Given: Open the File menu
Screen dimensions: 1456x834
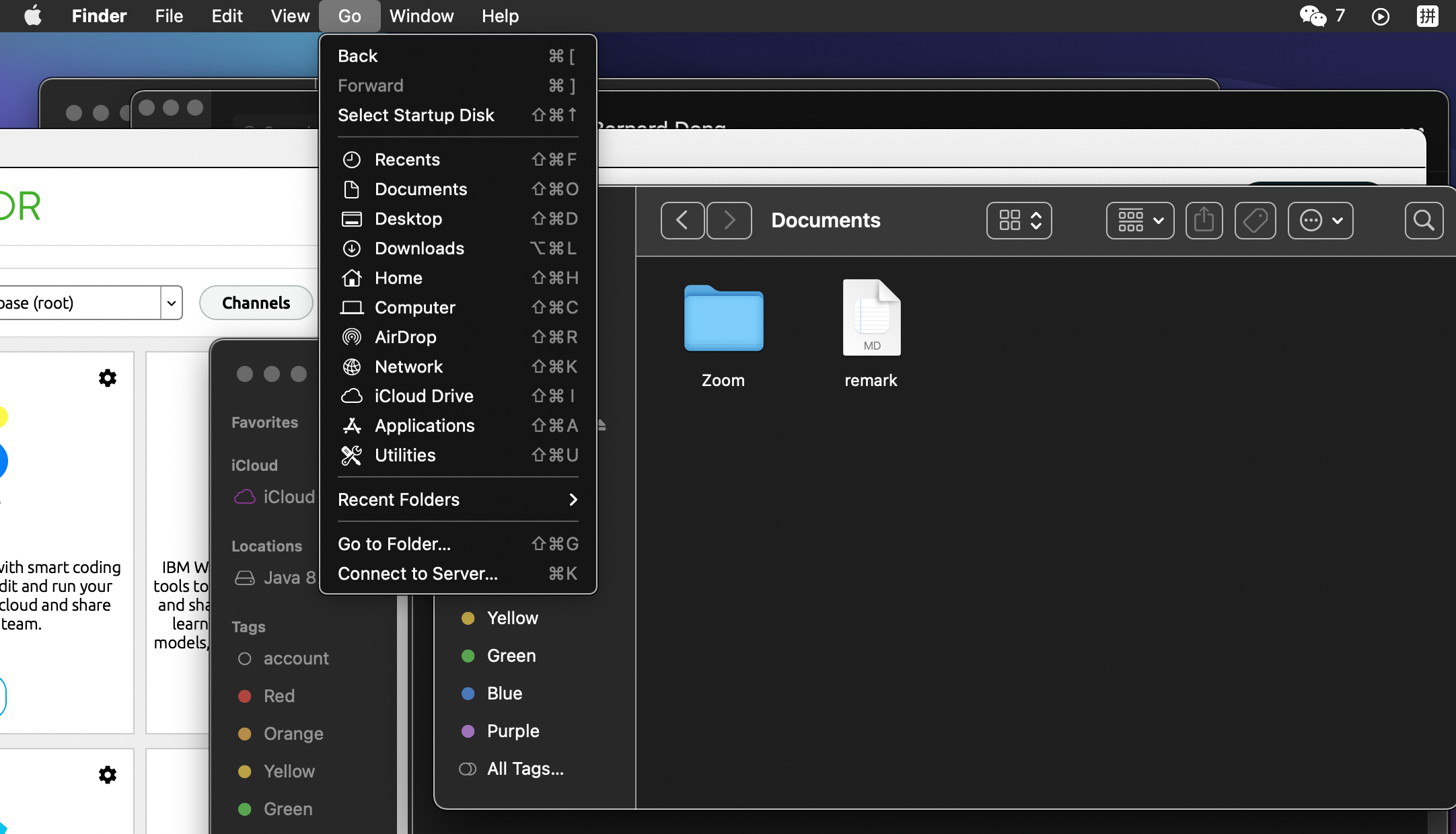Looking at the screenshot, I should tap(169, 15).
